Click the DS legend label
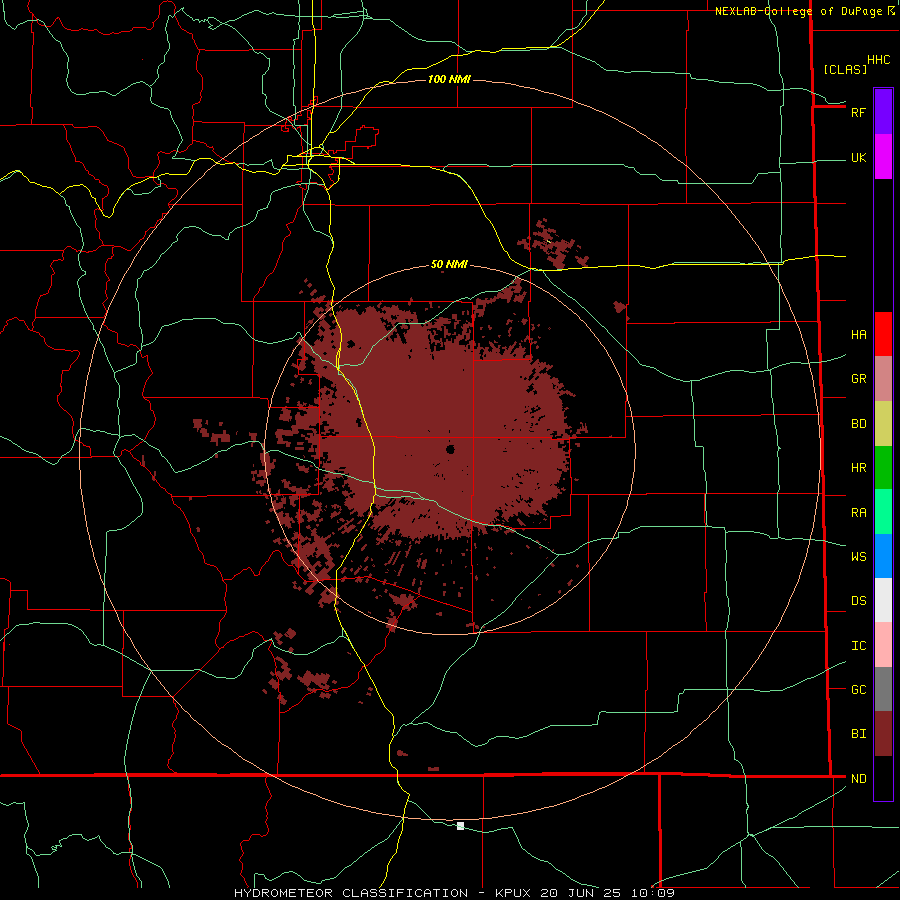Image resolution: width=900 pixels, height=900 pixels. [x=858, y=601]
